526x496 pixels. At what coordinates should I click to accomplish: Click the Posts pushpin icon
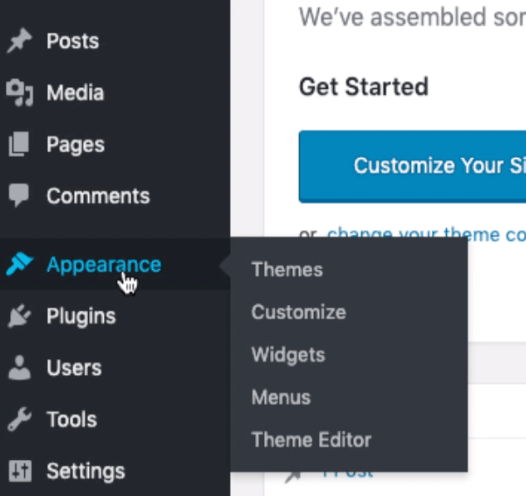[19, 41]
